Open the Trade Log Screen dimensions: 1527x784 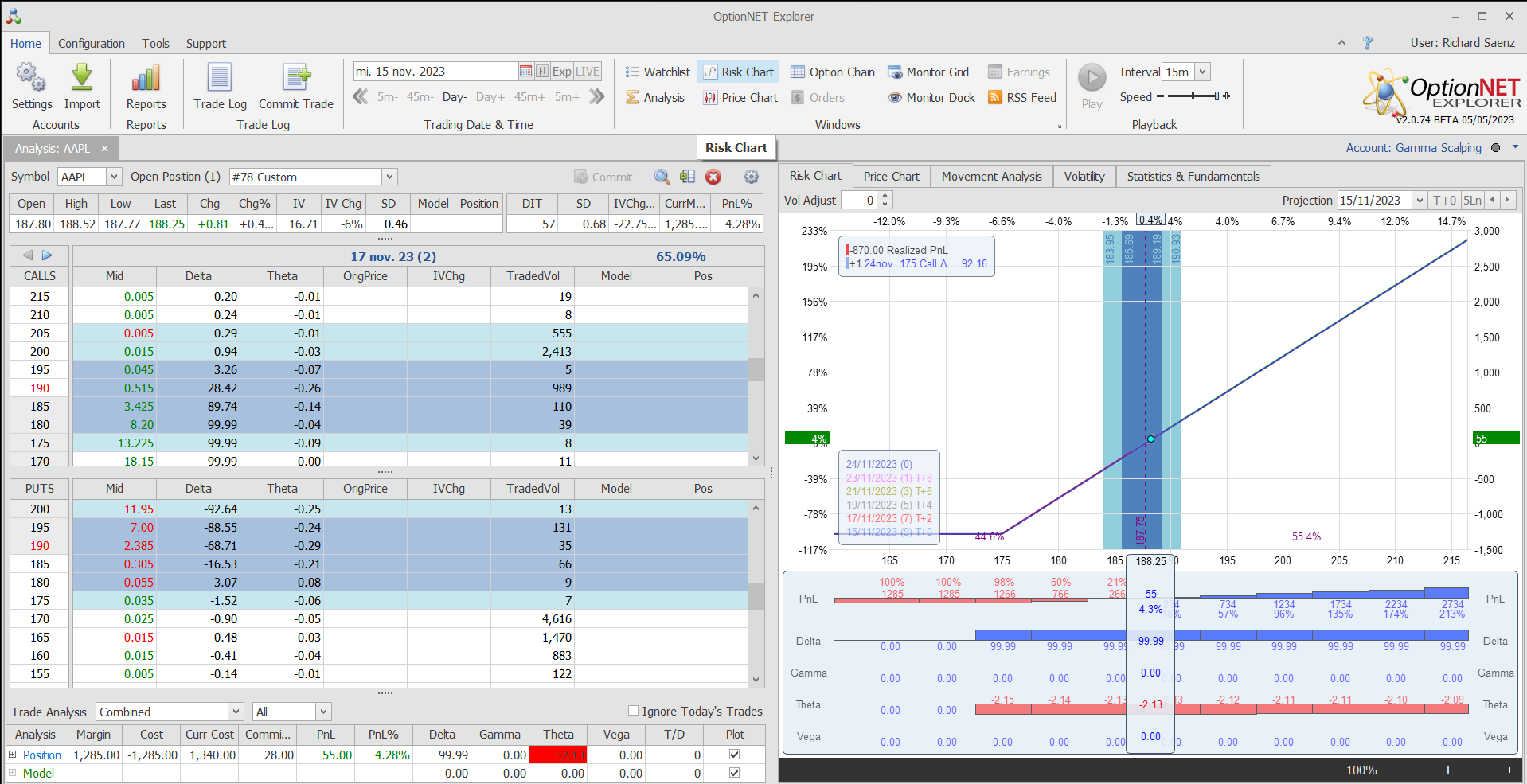(x=220, y=86)
